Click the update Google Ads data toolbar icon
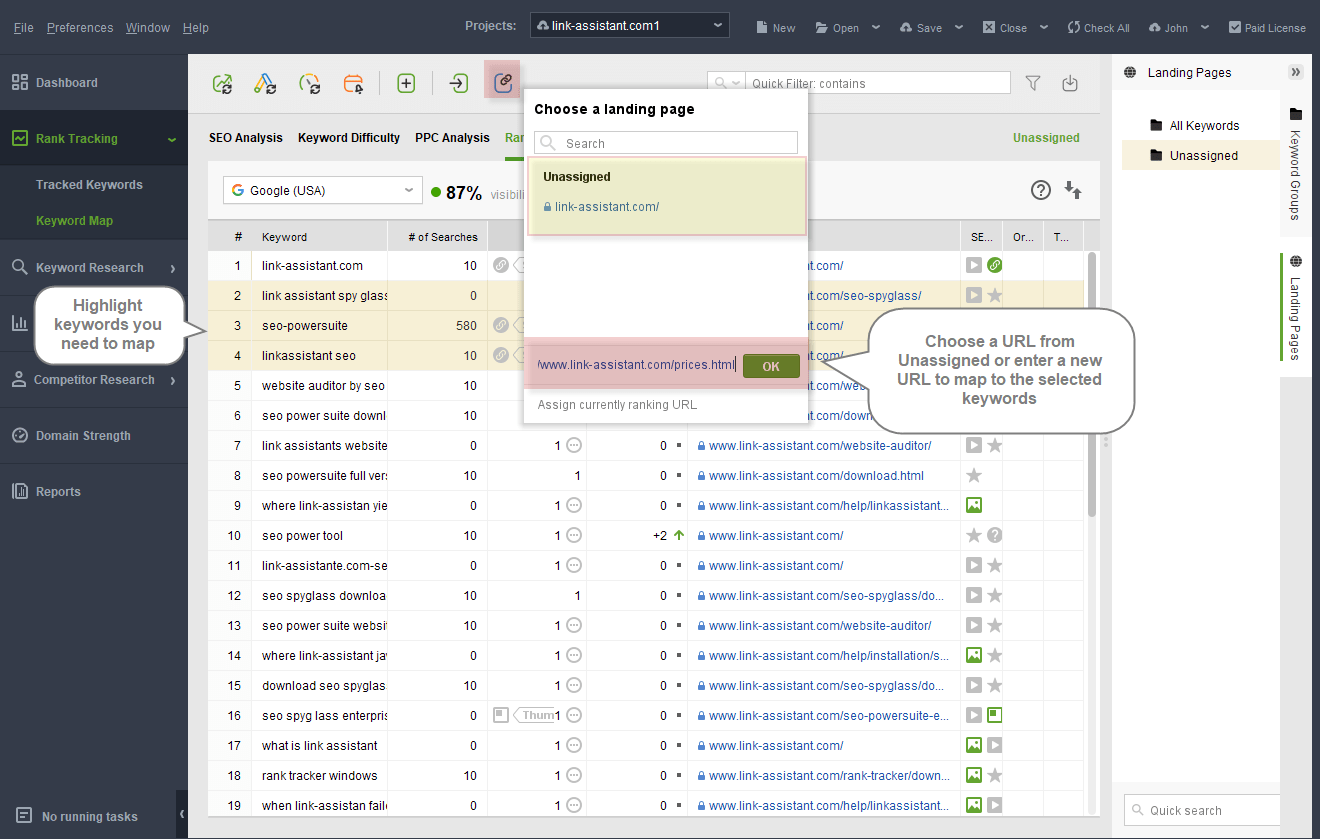This screenshot has height=839, width=1320. point(265,84)
